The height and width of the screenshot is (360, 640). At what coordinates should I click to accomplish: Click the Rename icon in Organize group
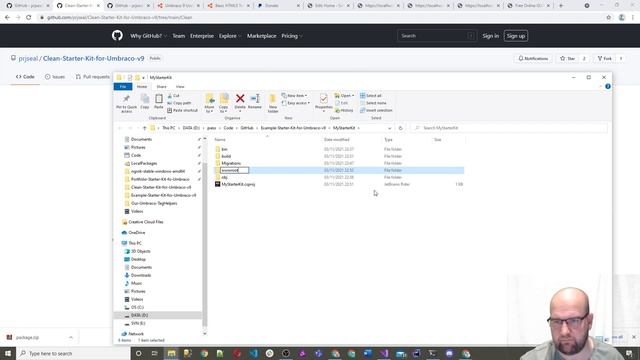(x=255, y=101)
